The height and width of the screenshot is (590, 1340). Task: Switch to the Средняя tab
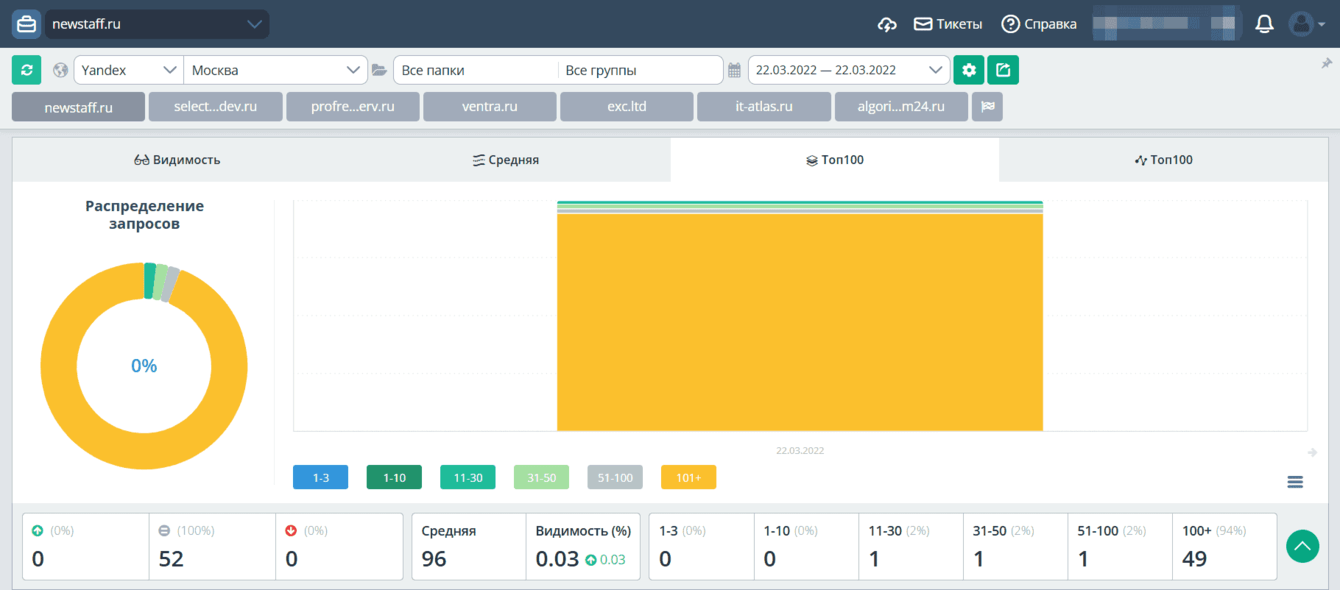pyautogui.click(x=506, y=160)
